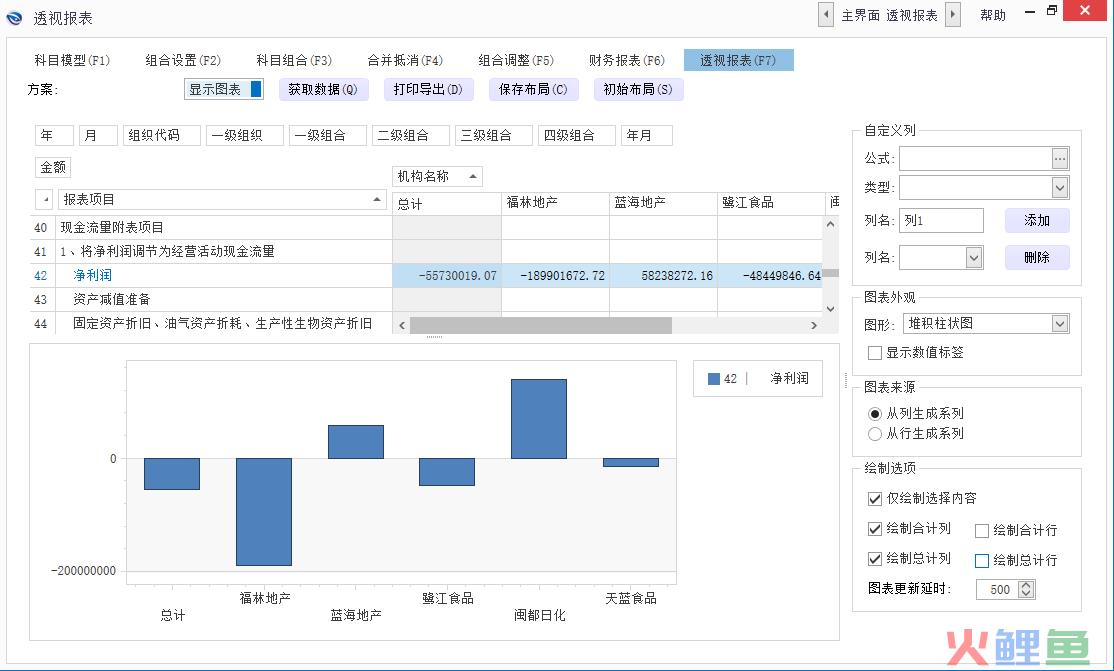
Task: Click the horizontal scrollbar left arrow
Action: coord(402,326)
